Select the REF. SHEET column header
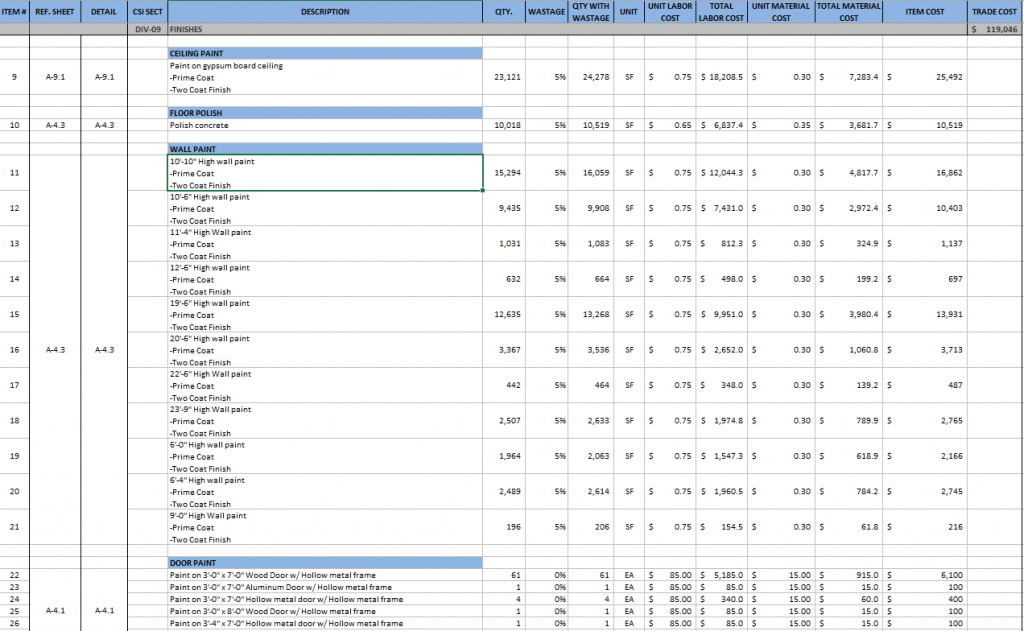This screenshot has height=631, width=1024. pyautogui.click(x=55, y=12)
